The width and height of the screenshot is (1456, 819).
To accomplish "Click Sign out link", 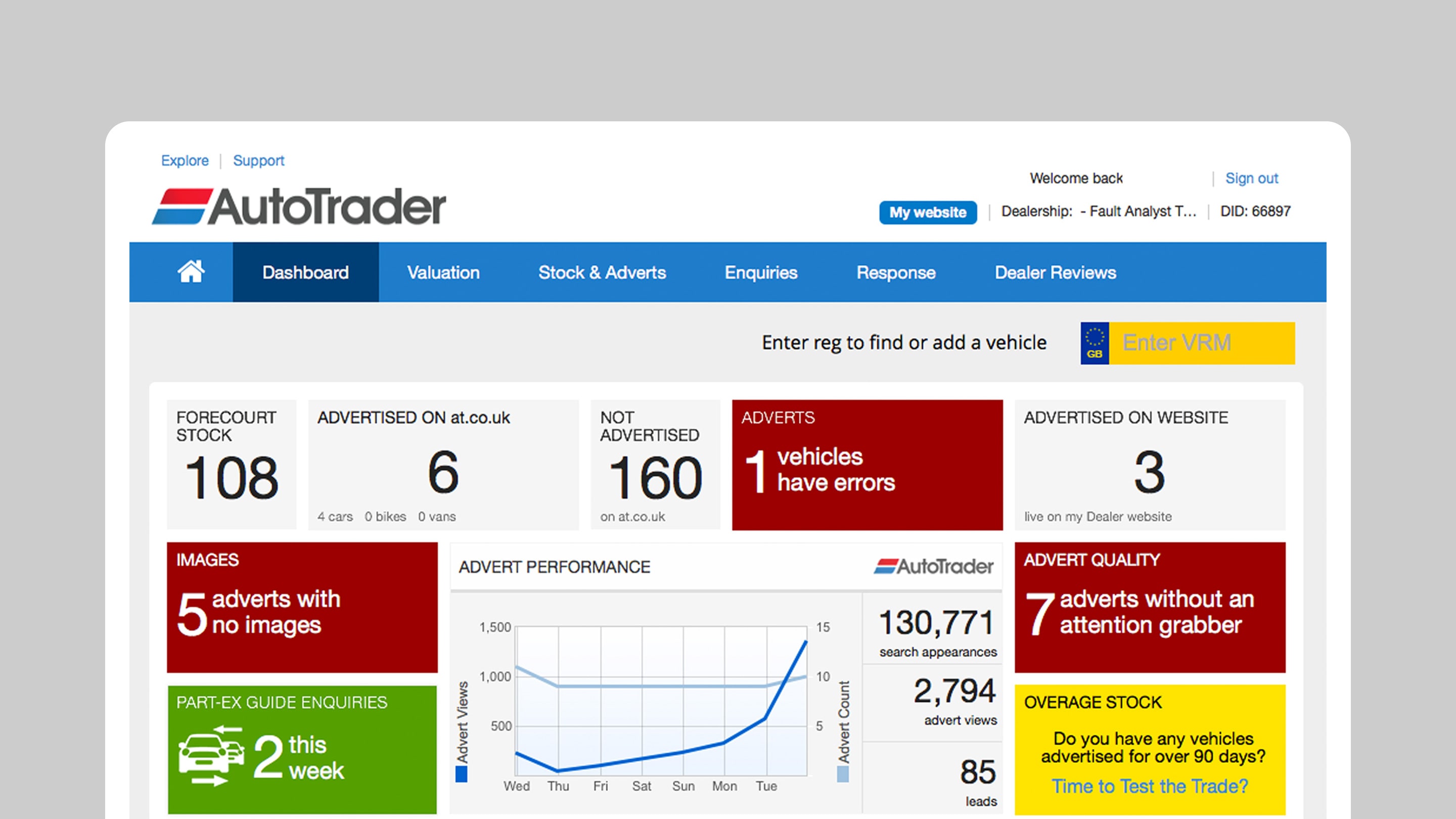I will (x=1251, y=178).
